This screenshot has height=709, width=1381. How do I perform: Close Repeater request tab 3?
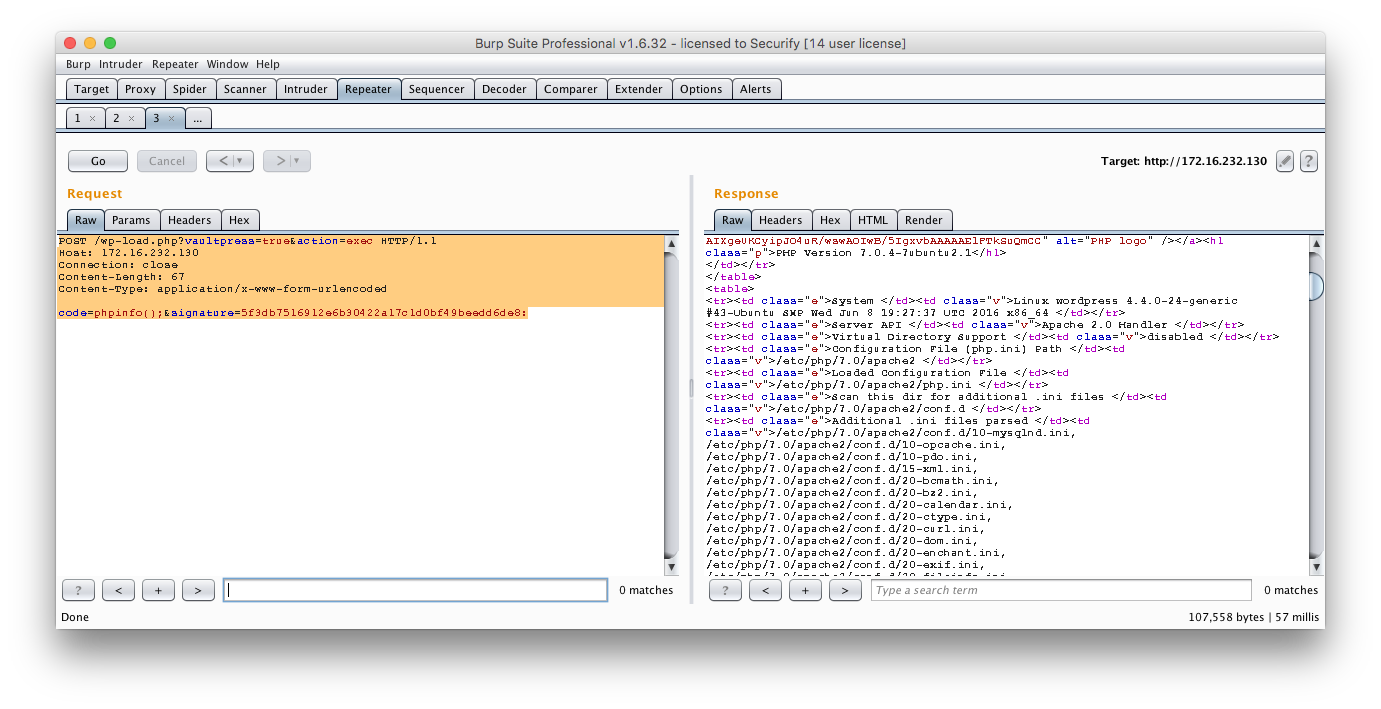[x=170, y=118]
